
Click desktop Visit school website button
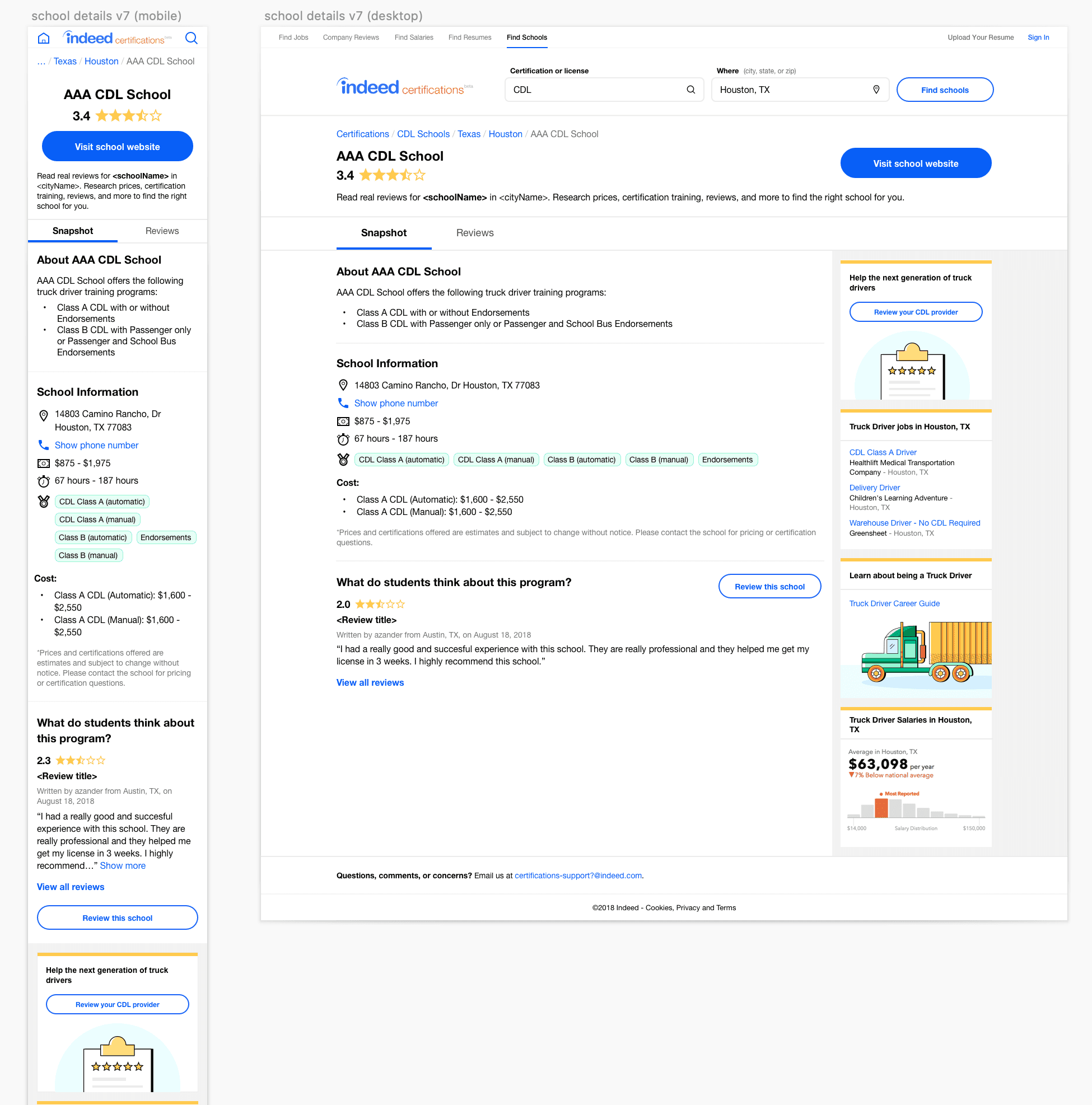(x=915, y=163)
